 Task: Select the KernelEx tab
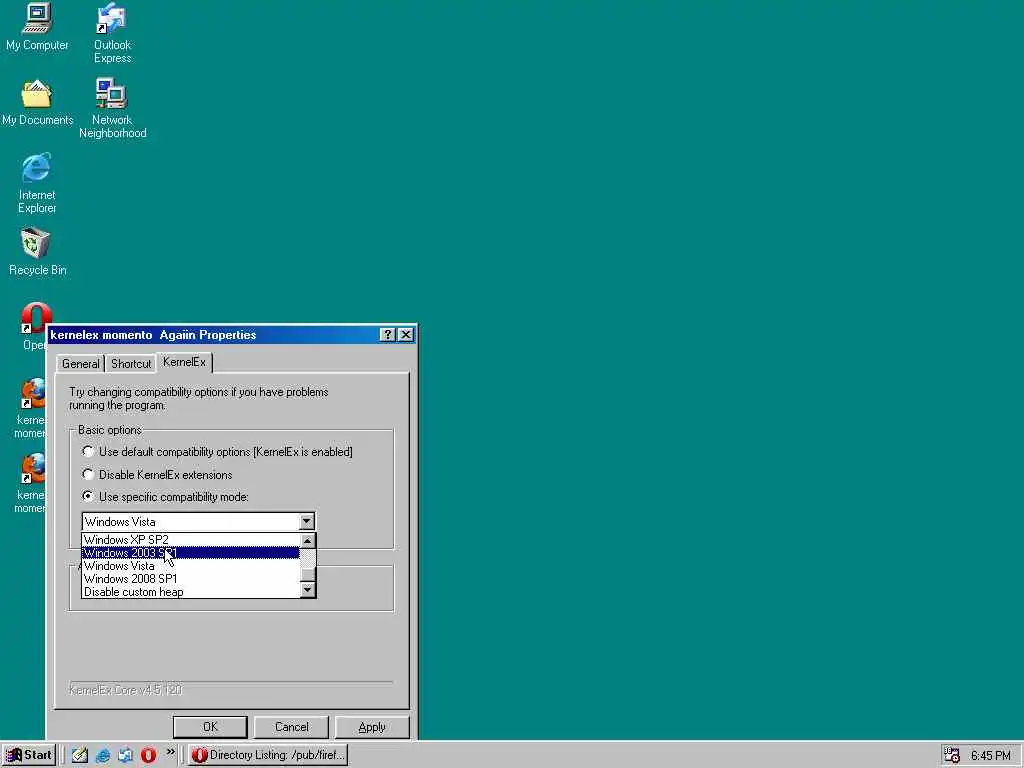point(184,362)
